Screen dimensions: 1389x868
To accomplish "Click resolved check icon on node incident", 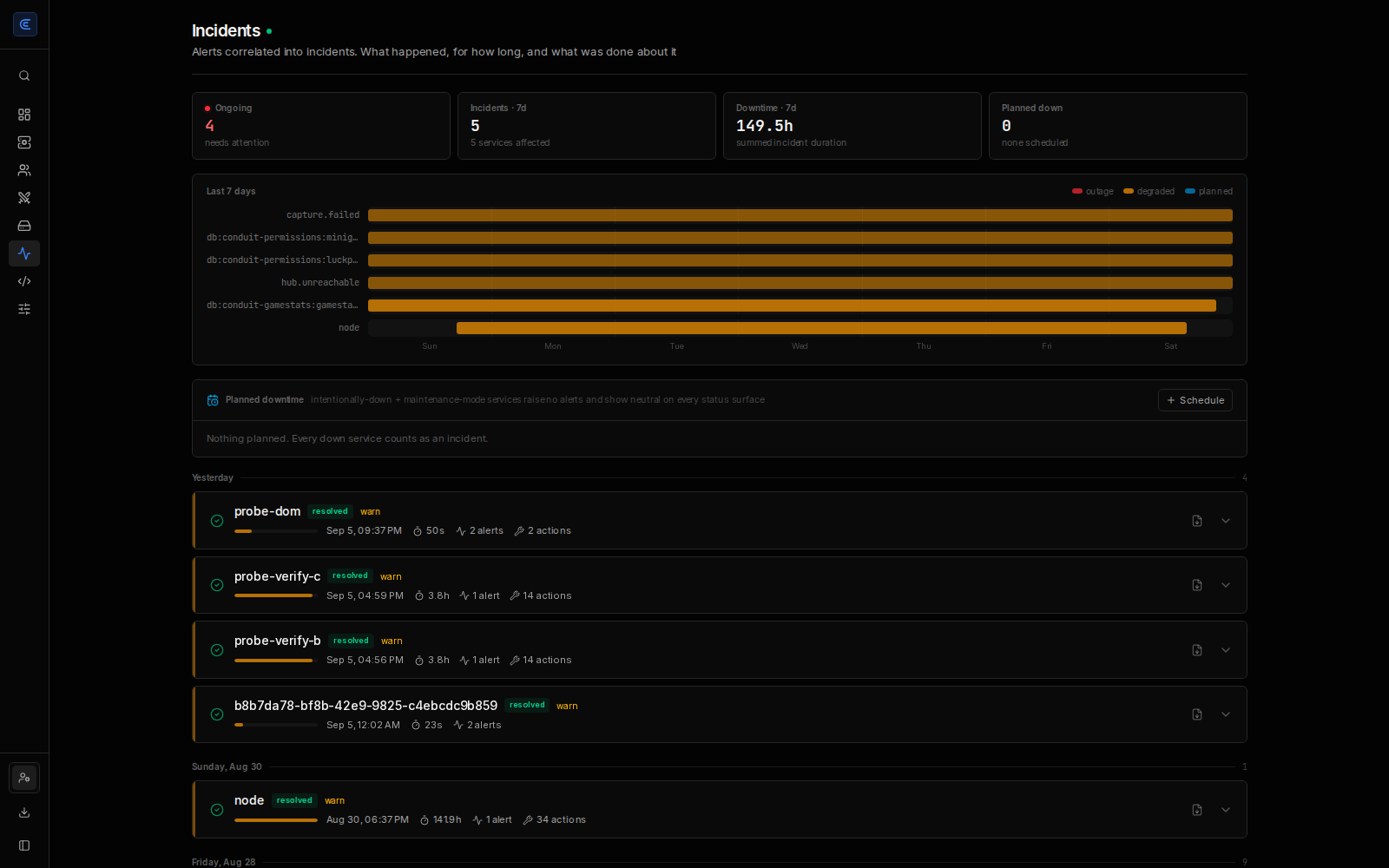I will click(217, 810).
